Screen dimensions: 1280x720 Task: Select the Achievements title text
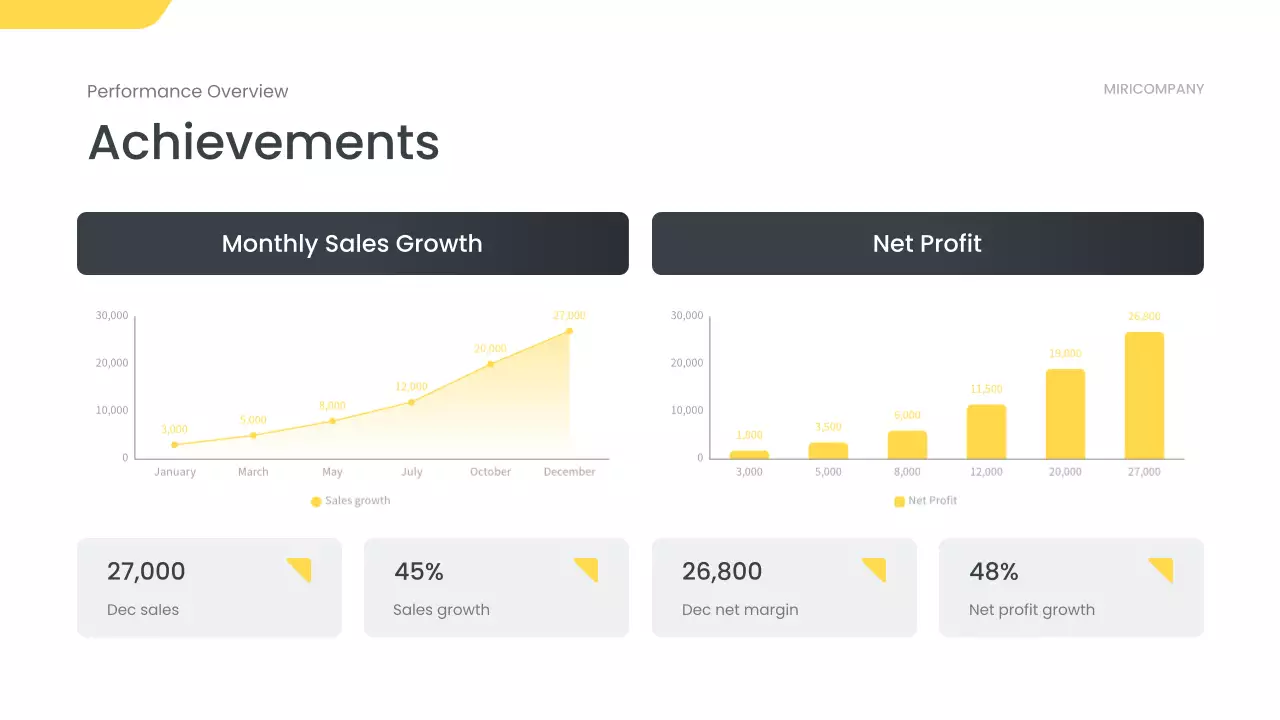(x=264, y=142)
